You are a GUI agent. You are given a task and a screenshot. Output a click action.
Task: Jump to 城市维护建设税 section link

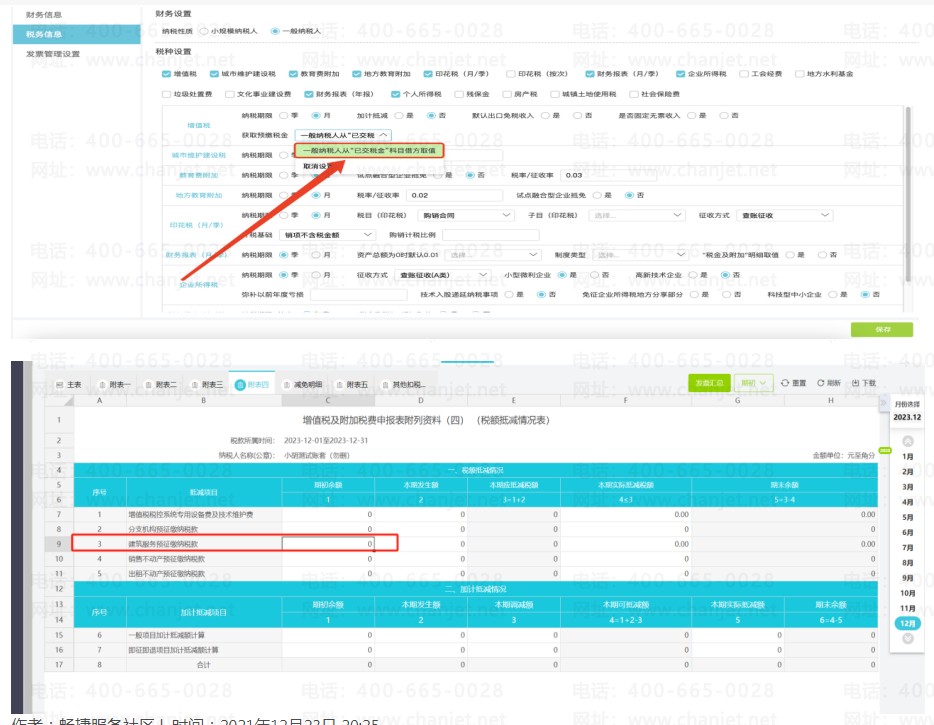pyautogui.click(x=198, y=155)
